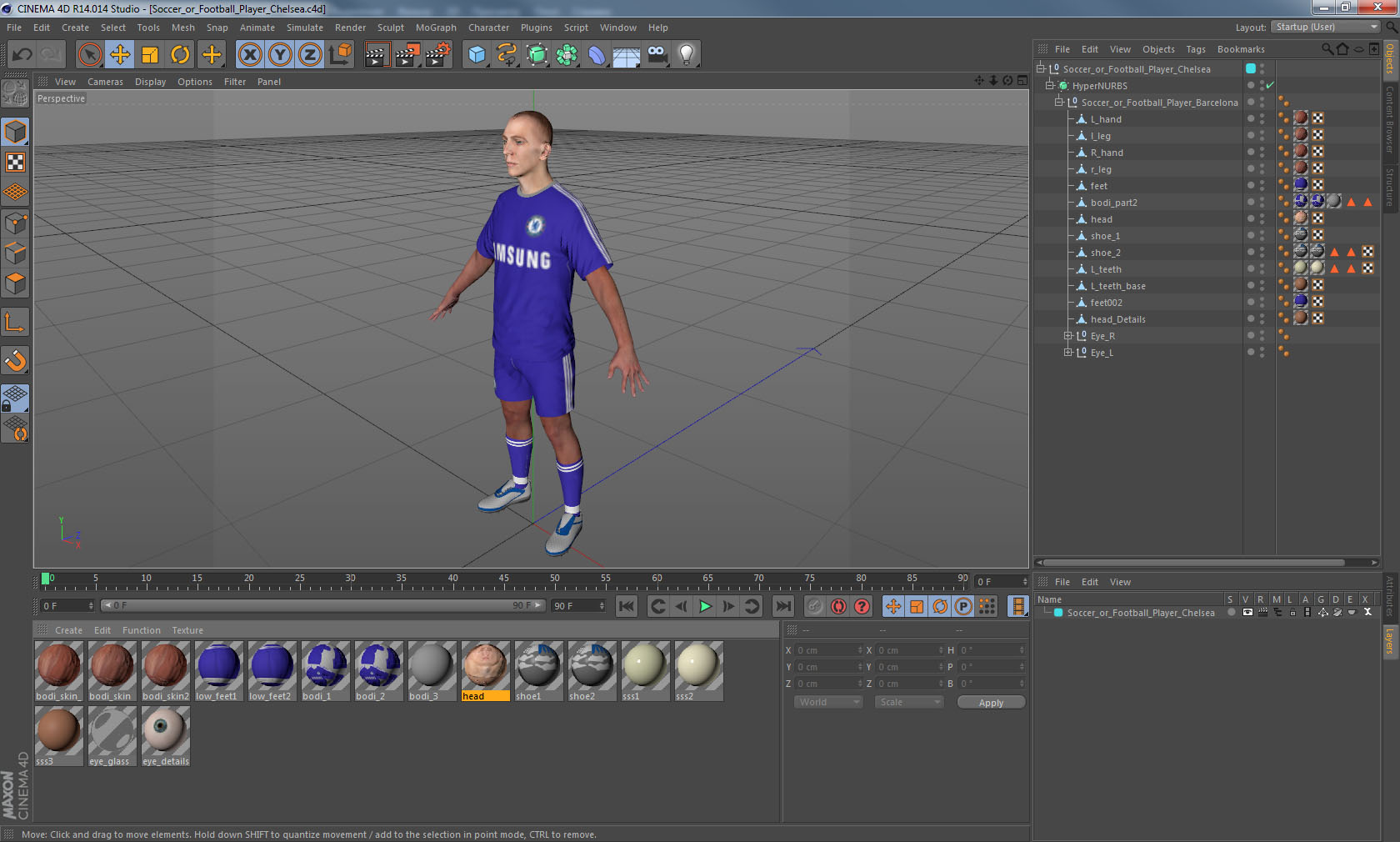Click frame 45 on timeline ruler

pyautogui.click(x=503, y=579)
